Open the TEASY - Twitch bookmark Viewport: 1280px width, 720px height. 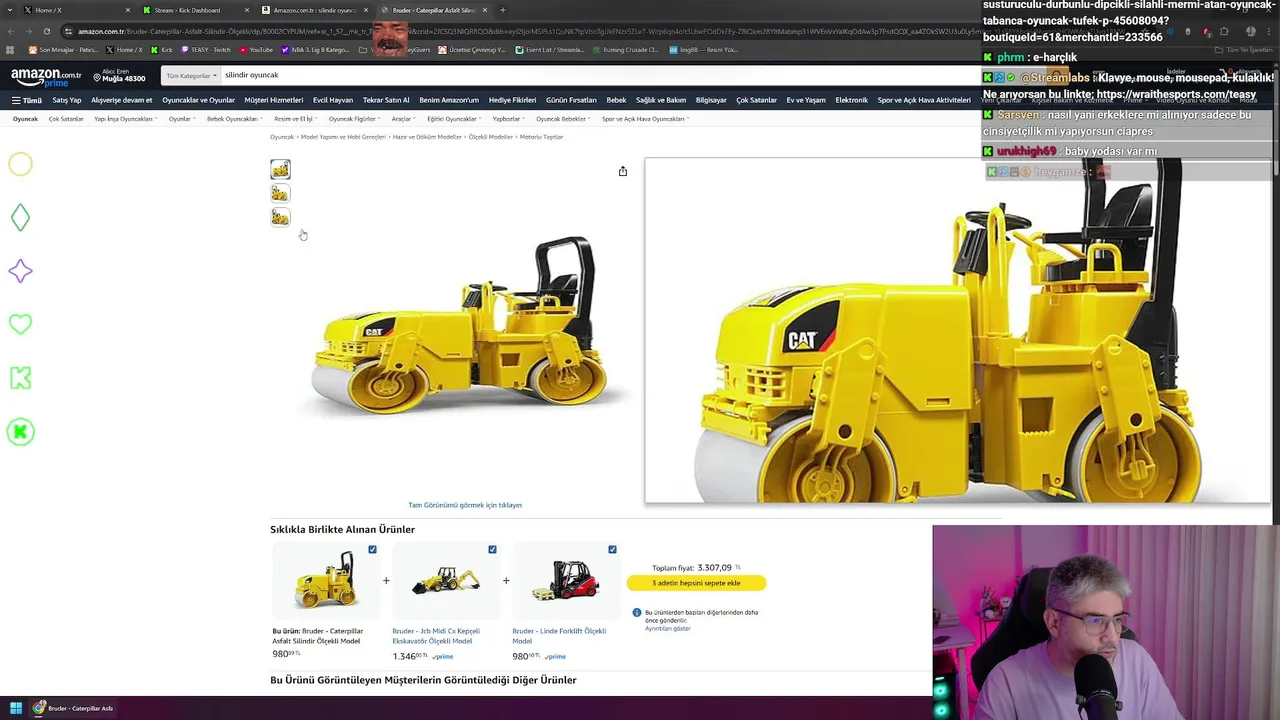click(205, 49)
